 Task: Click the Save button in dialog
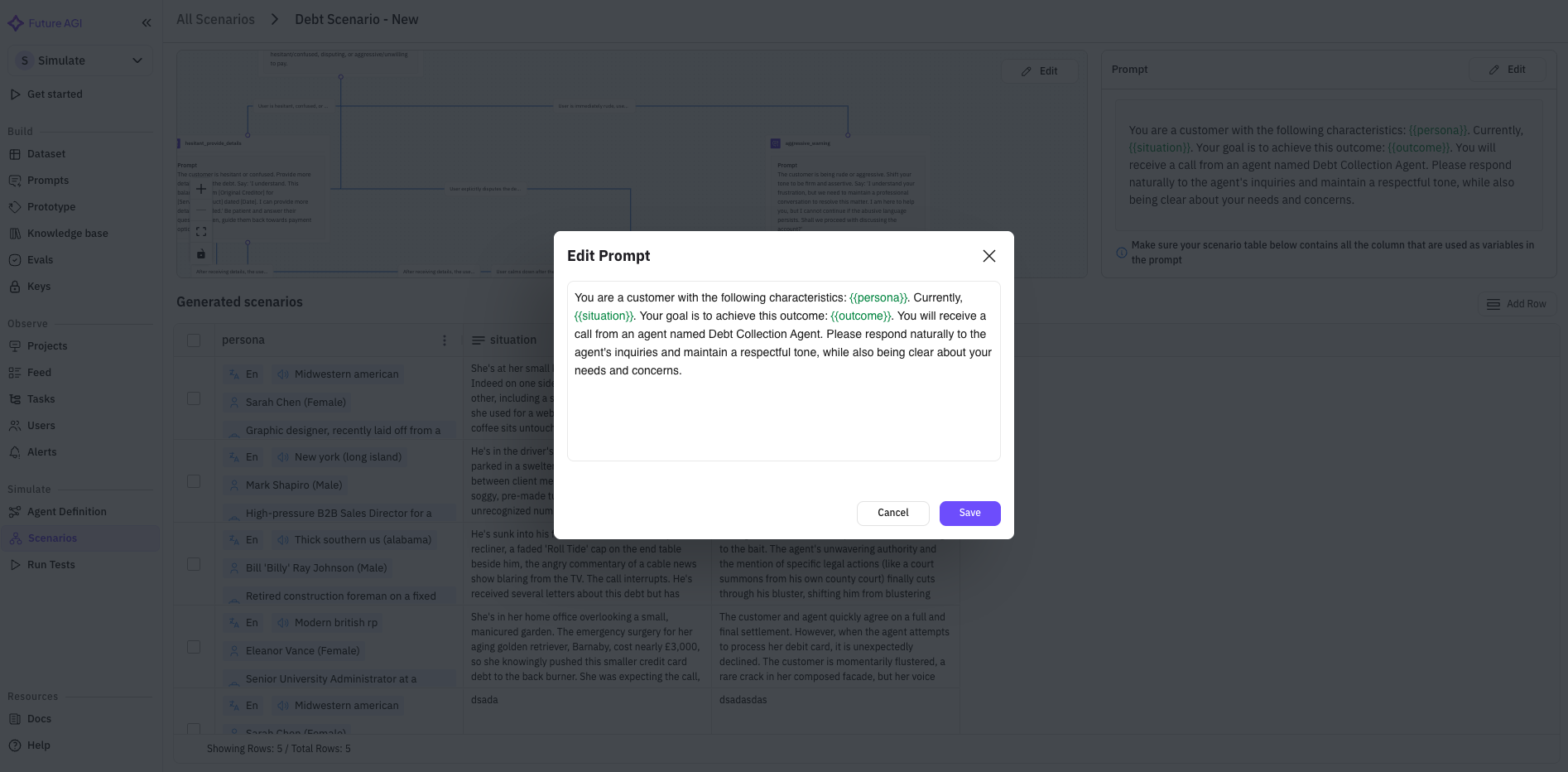[969, 513]
